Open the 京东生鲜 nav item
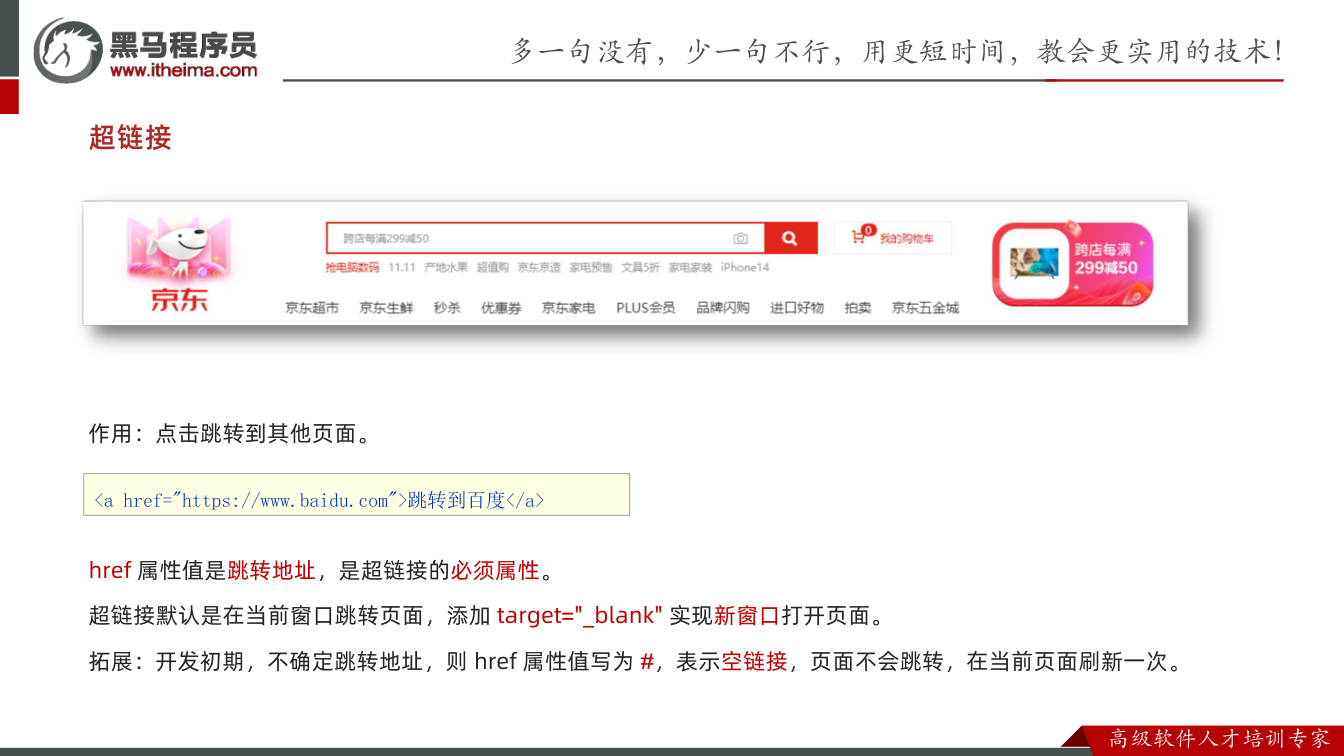This screenshot has width=1344, height=756. 386,308
